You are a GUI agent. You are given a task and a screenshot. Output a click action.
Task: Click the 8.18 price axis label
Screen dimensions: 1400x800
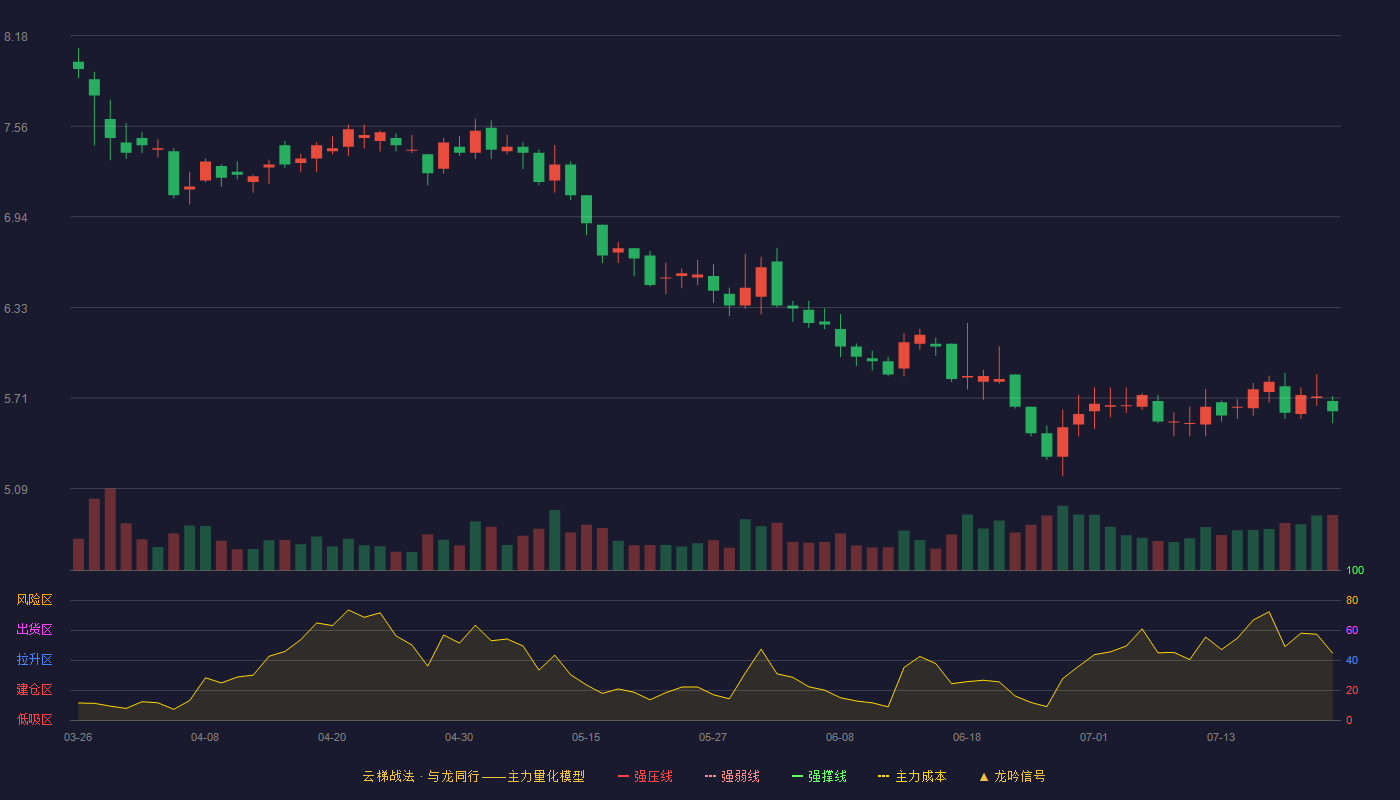click(16, 37)
